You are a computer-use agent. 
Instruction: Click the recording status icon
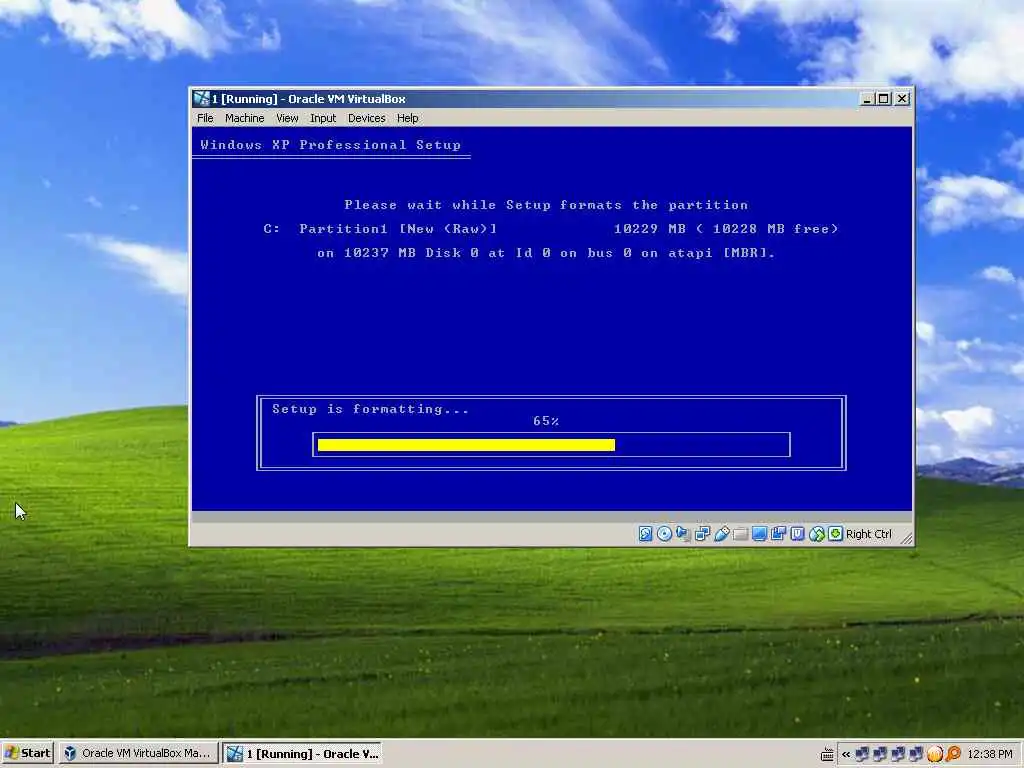point(778,534)
